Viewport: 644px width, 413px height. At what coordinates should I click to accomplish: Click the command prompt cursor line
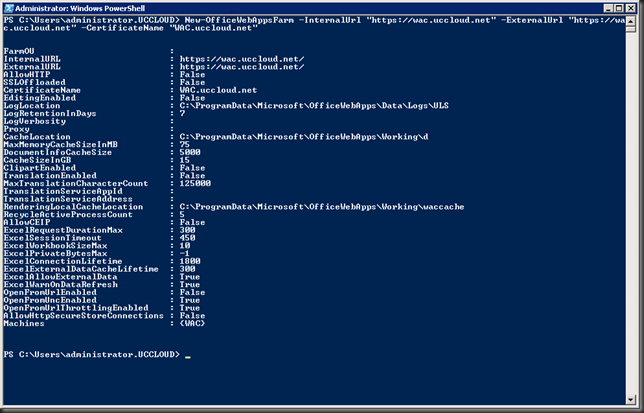97,354
